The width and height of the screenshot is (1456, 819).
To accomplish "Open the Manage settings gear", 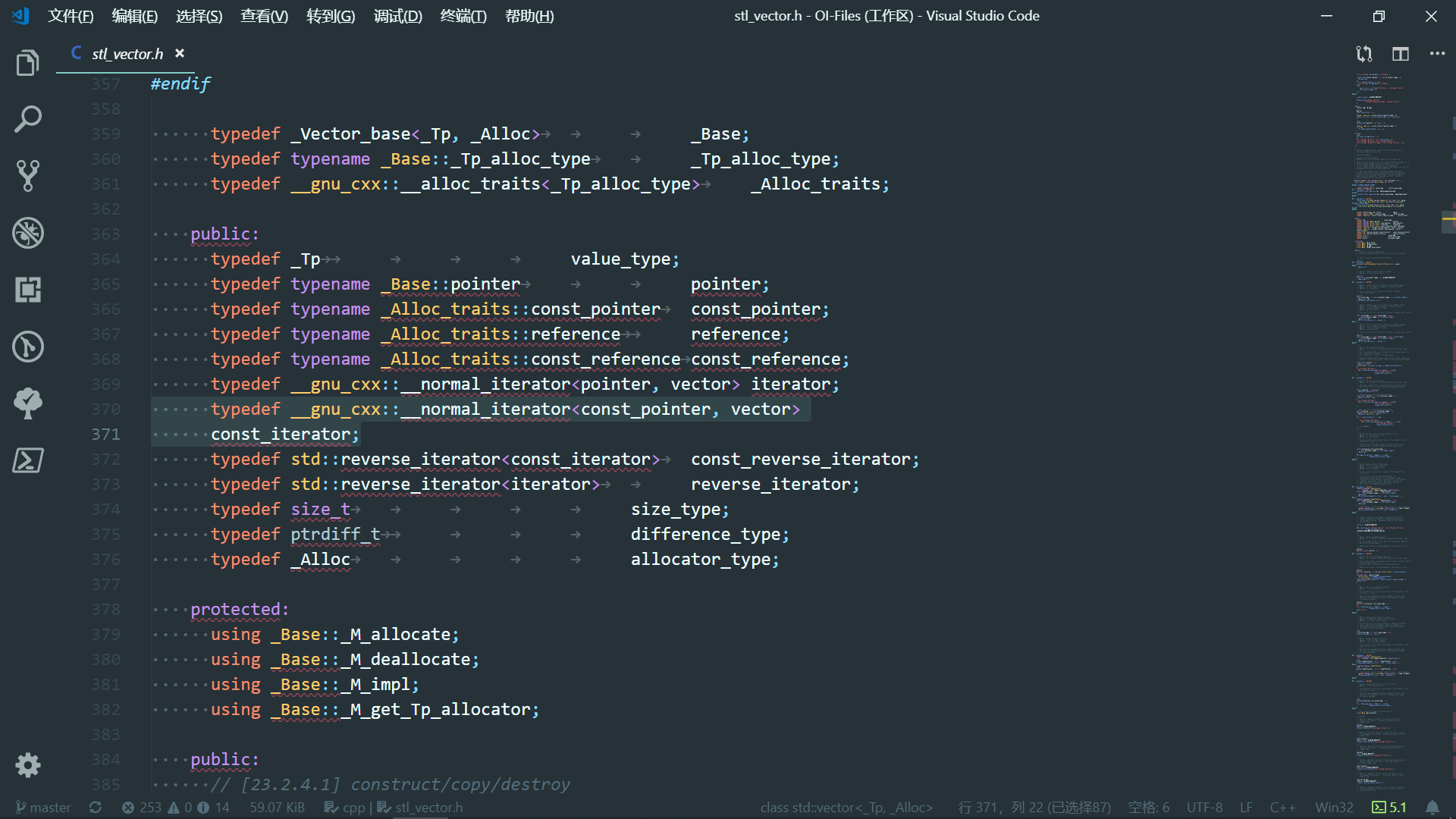I will pyautogui.click(x=27, y=765).
